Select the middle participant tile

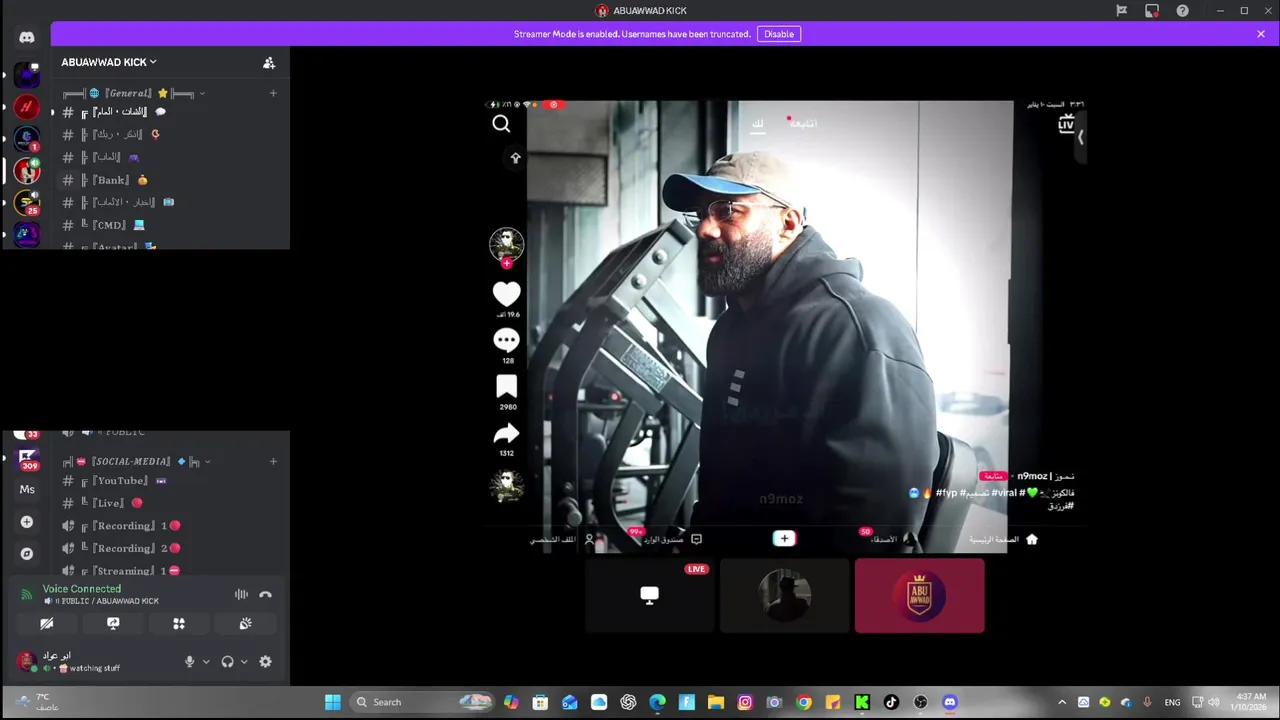click(x=785, y=596)
